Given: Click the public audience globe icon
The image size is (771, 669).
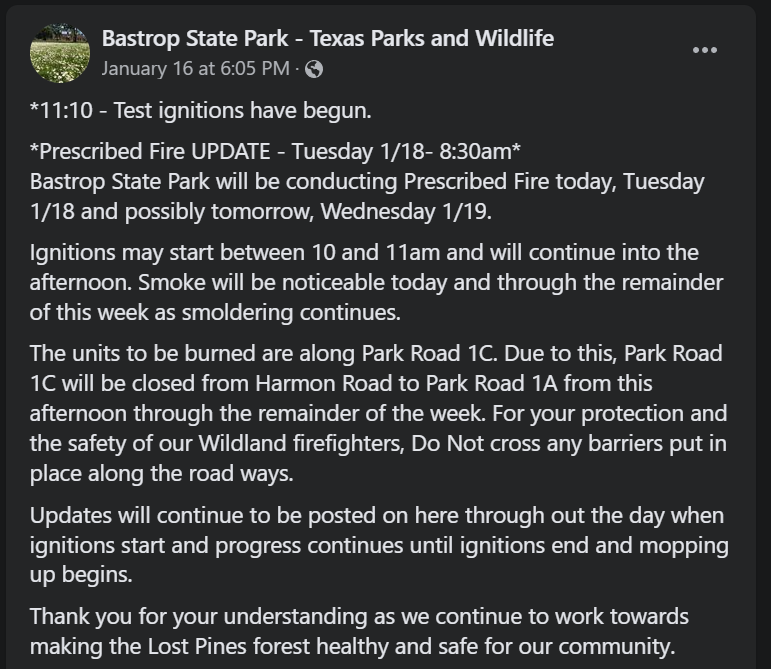Looking at the screenshot, I should pos(314,69).
